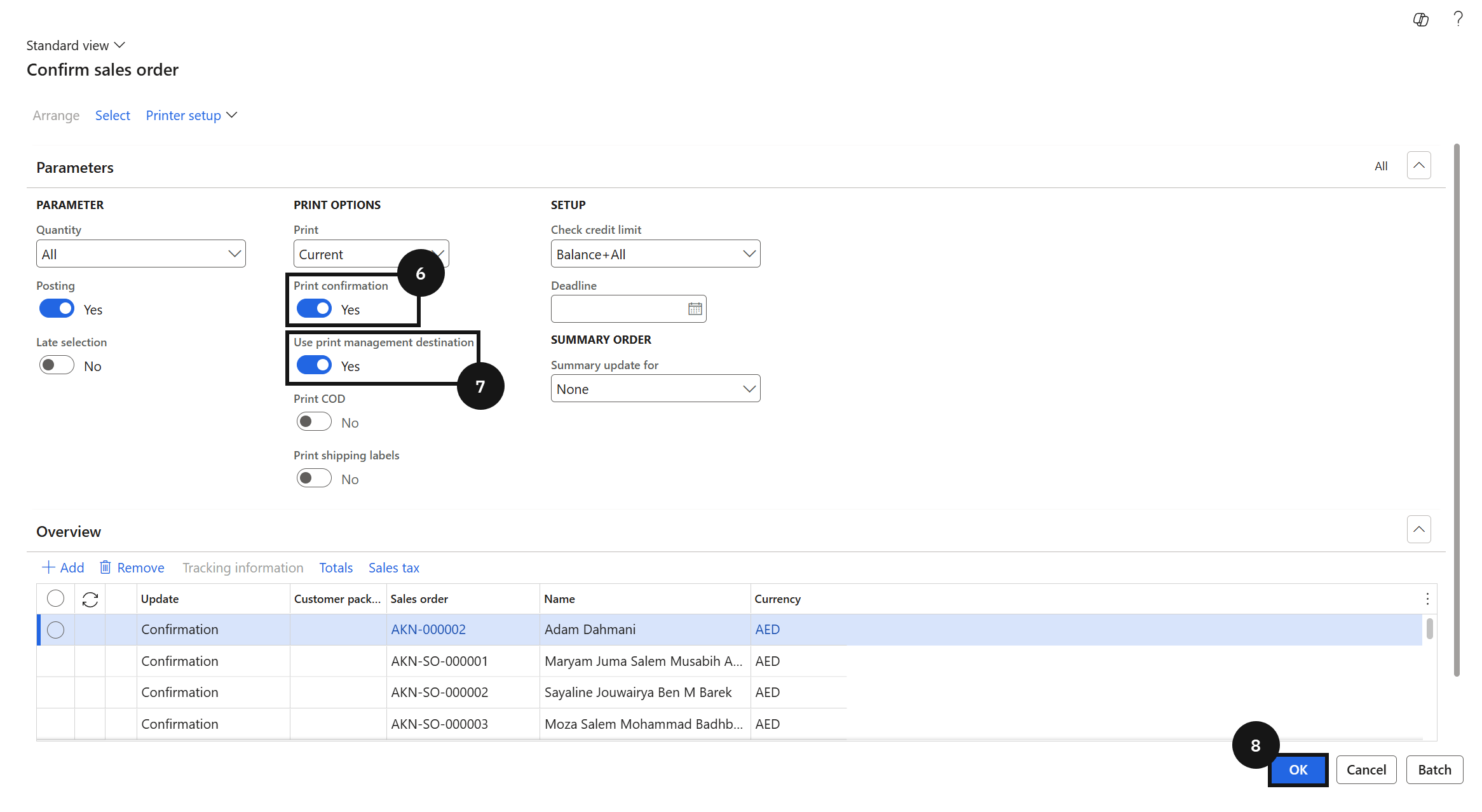Click the Arrange menu item
1482x812 pixels.
pos(56,115)
